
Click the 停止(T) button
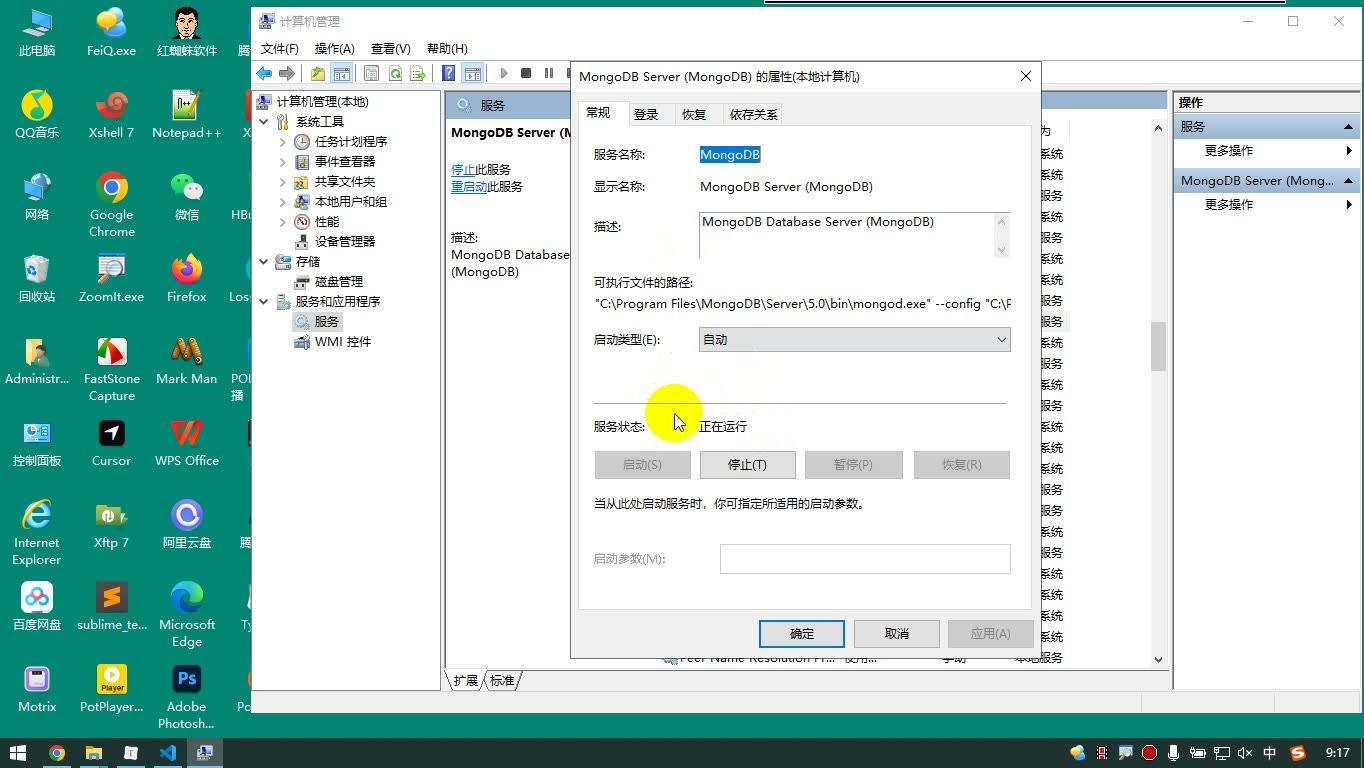(x=748, y=465)
